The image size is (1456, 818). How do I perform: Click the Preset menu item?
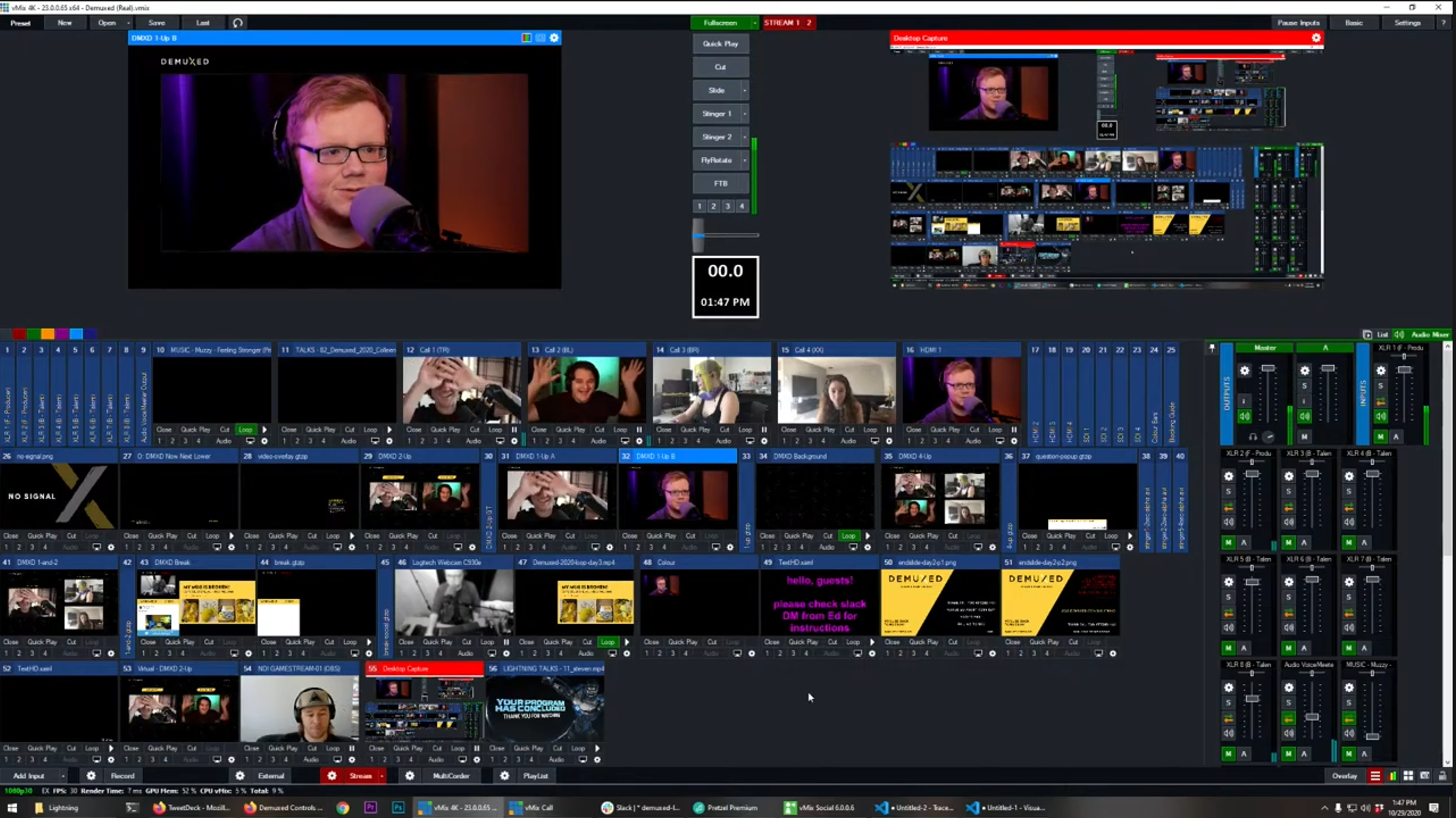point(20,23)
